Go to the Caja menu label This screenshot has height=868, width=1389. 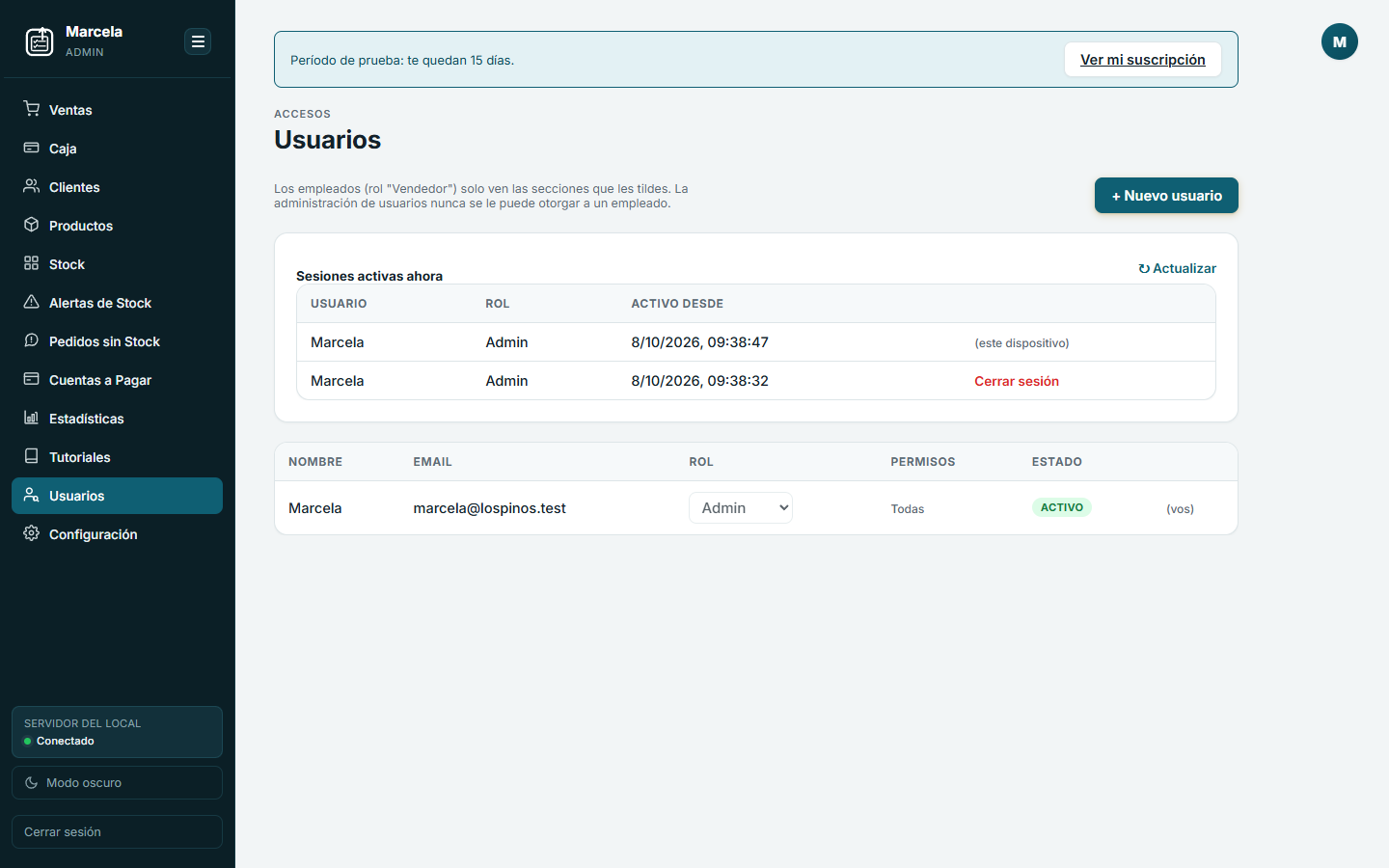click(63, 149)
